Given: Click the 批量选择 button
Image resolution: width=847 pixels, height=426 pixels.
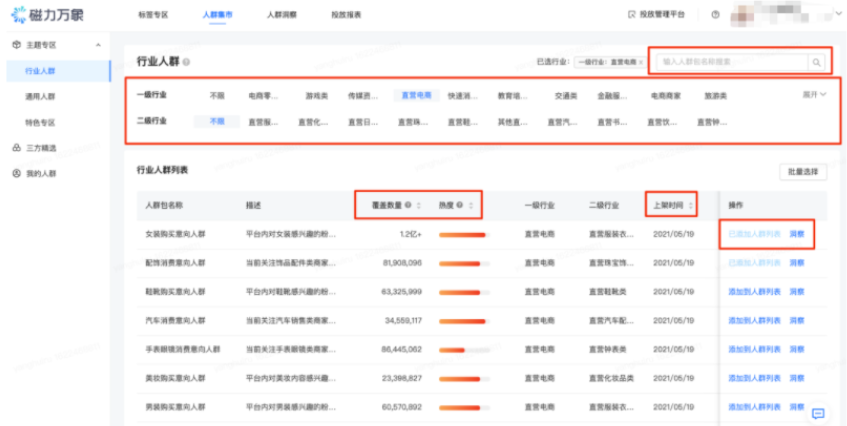Looking at the screenshot, I should click(x=803, y=172).
